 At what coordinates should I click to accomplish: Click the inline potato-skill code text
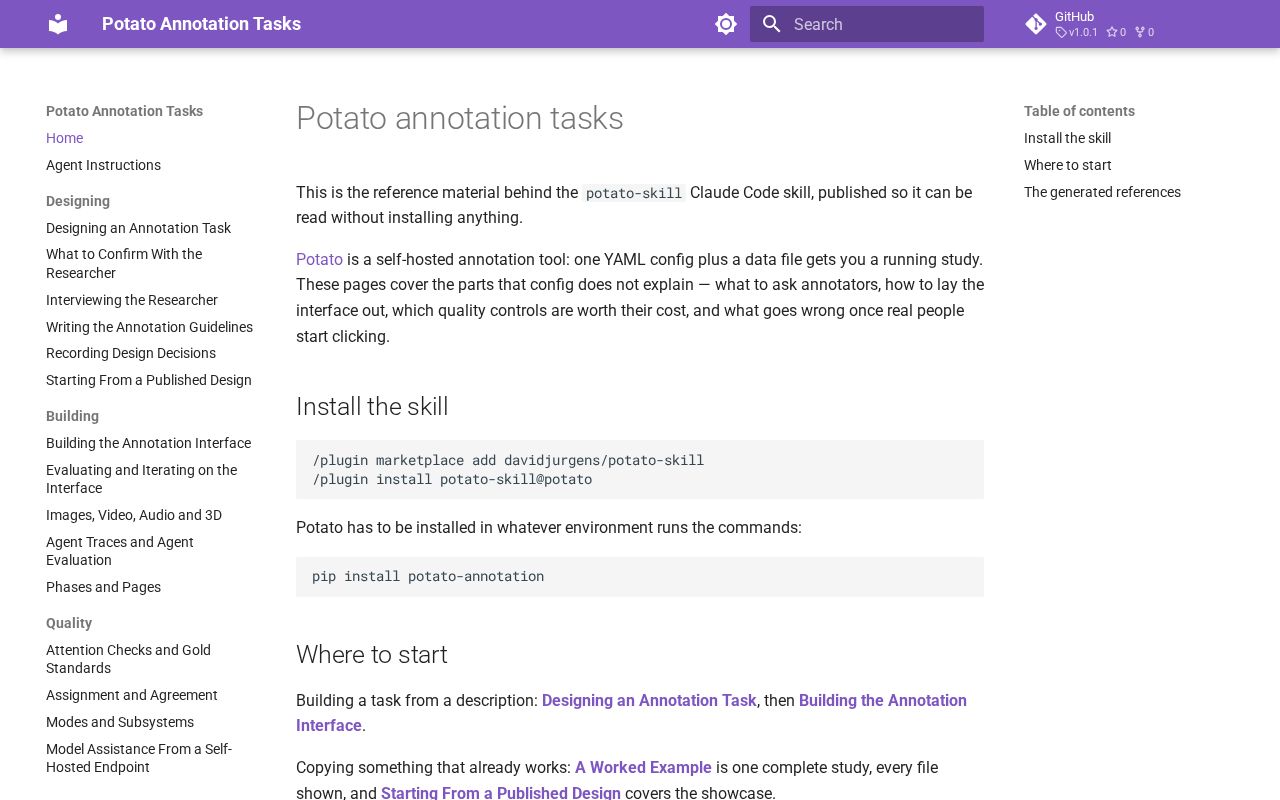(634, 193)
